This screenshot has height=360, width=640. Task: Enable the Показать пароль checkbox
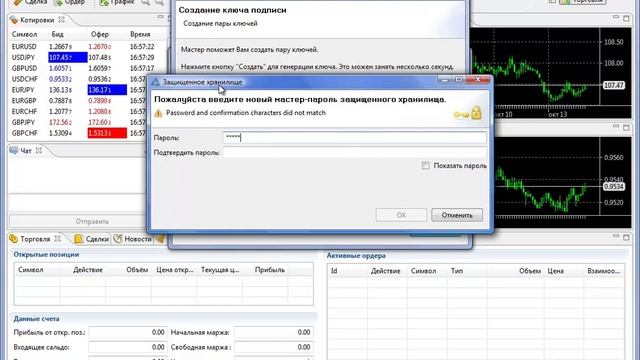pyautogui.click(x=425, y=165)
